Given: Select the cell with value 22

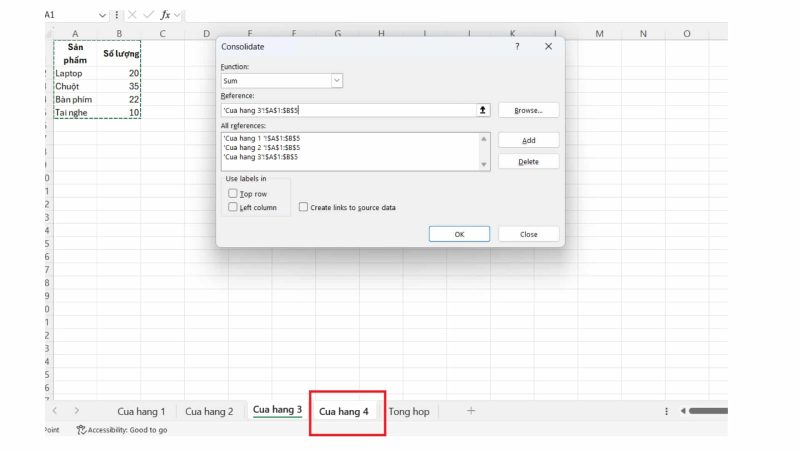Looking at the screenshot, I should [x=118, y=99].
